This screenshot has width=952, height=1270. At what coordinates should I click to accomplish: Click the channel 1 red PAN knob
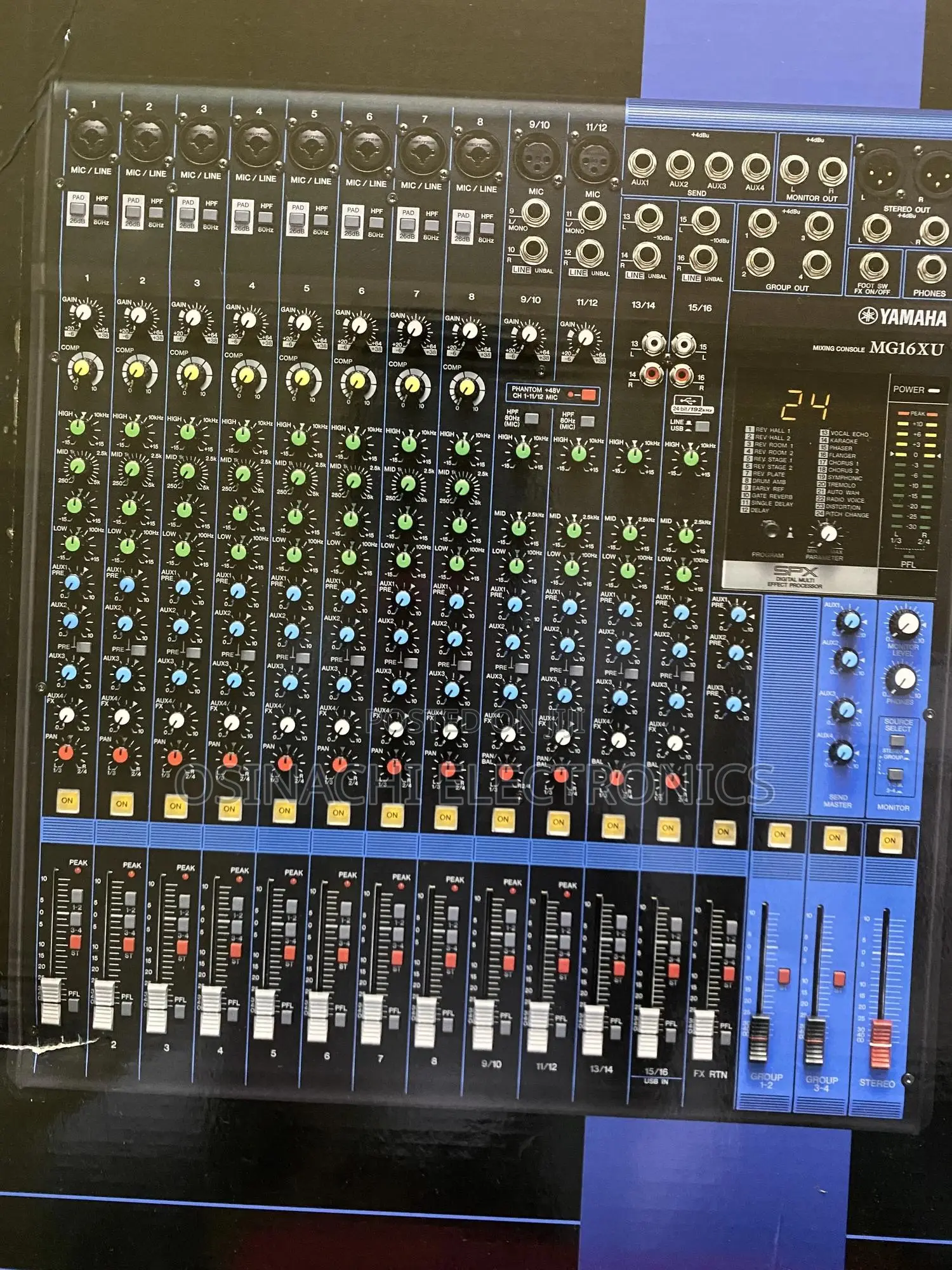(x=65, y=753)
